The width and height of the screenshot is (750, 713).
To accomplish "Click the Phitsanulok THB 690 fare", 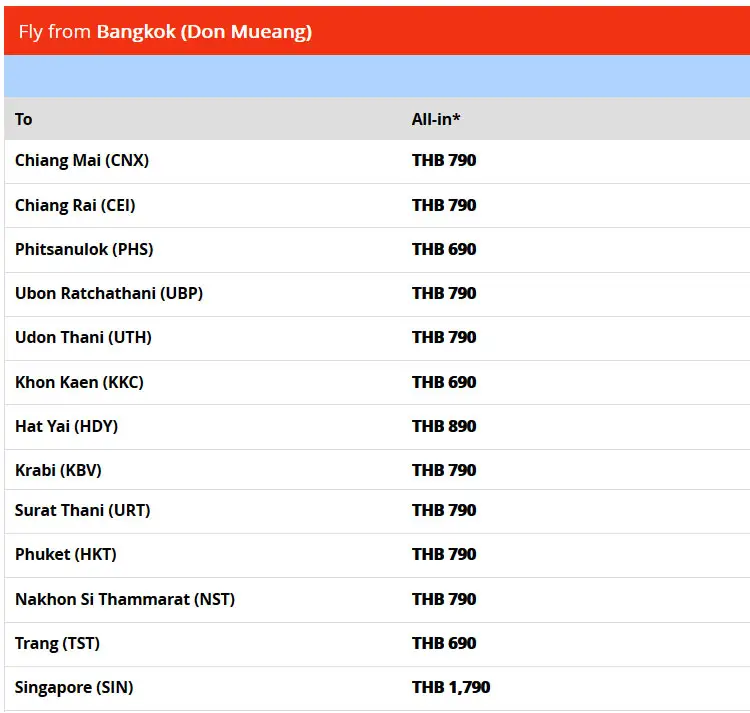I will (x=444, y=249).
